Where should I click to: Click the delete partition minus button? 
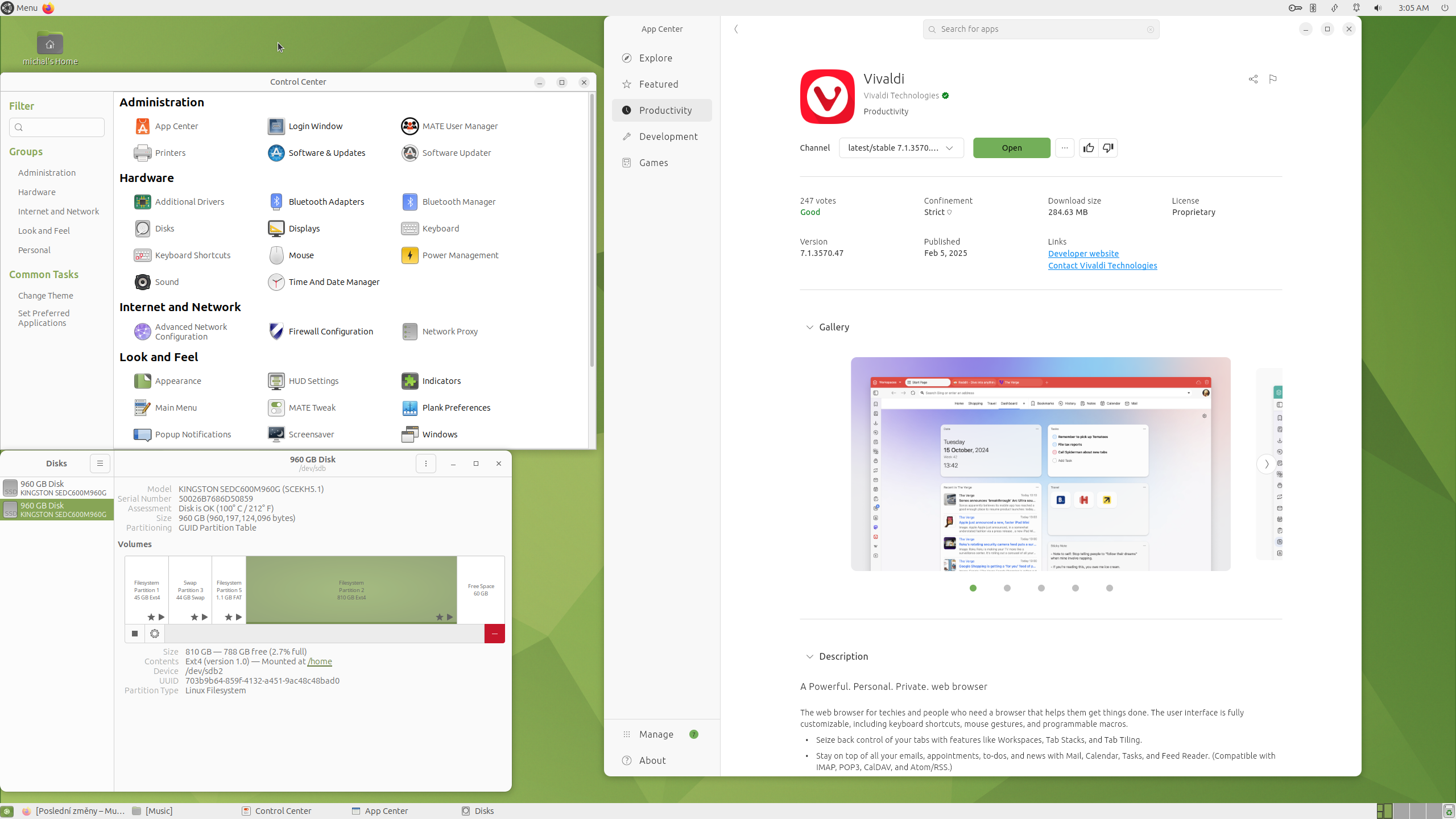(494, 634)
